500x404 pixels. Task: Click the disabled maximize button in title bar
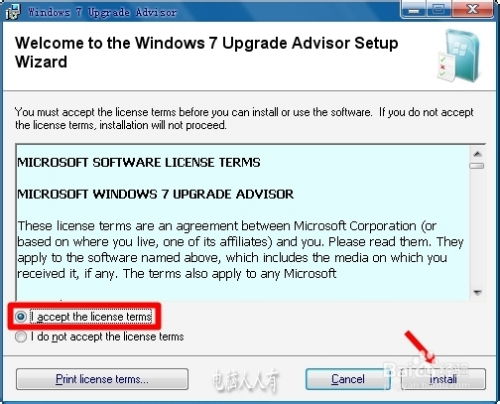click(x=439, y=10)
